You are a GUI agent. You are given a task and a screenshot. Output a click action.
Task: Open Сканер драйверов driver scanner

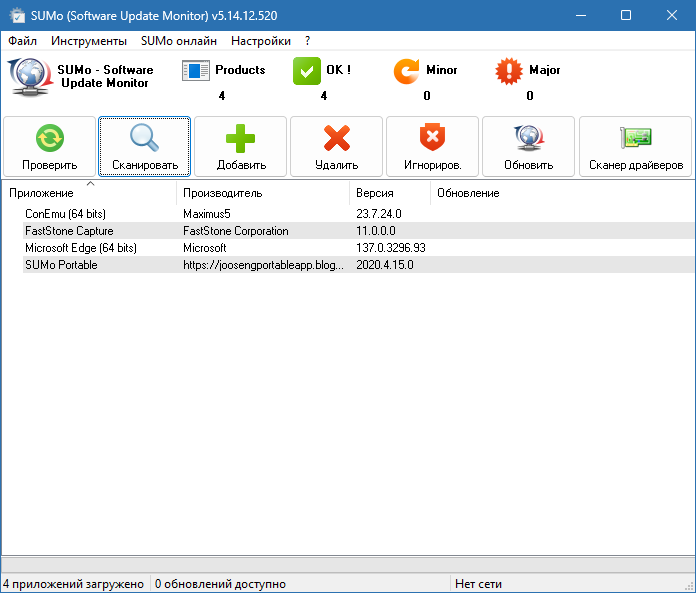click(x=636, y=146)
